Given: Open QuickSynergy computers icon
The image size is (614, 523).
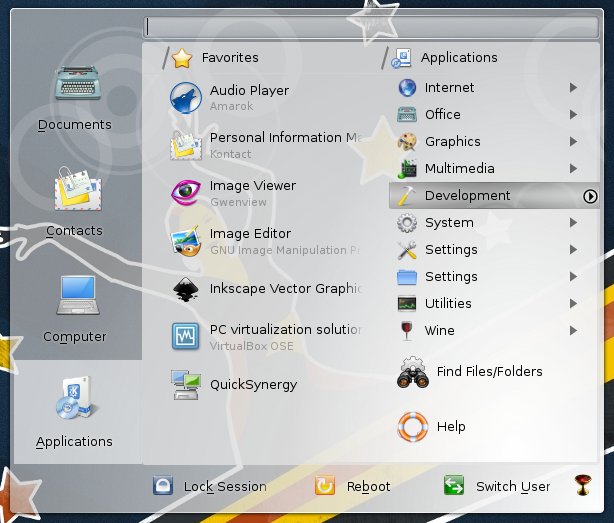Looking at the screenshot, I should click(x=186, y=385).
